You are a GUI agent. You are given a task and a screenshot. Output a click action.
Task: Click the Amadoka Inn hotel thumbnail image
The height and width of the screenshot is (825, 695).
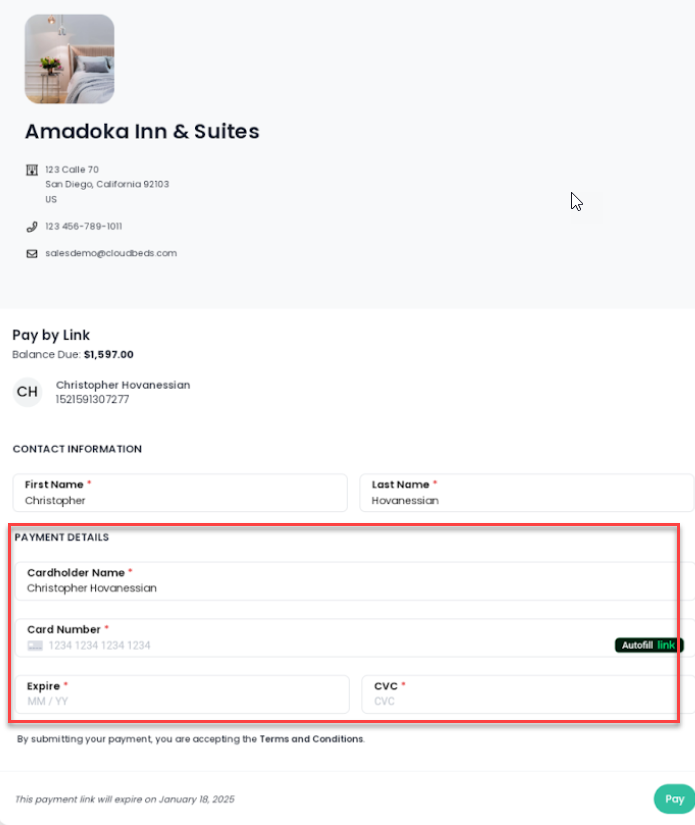69,59
